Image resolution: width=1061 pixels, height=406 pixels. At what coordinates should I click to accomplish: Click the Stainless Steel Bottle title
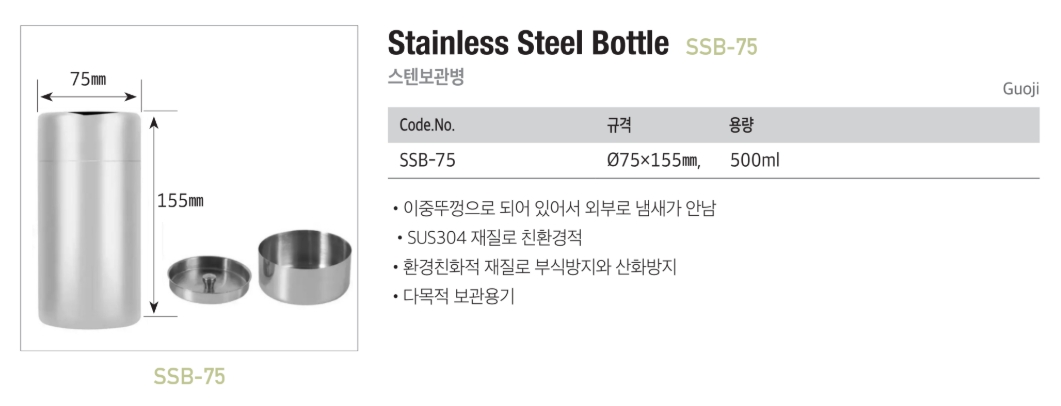point(527,44)
